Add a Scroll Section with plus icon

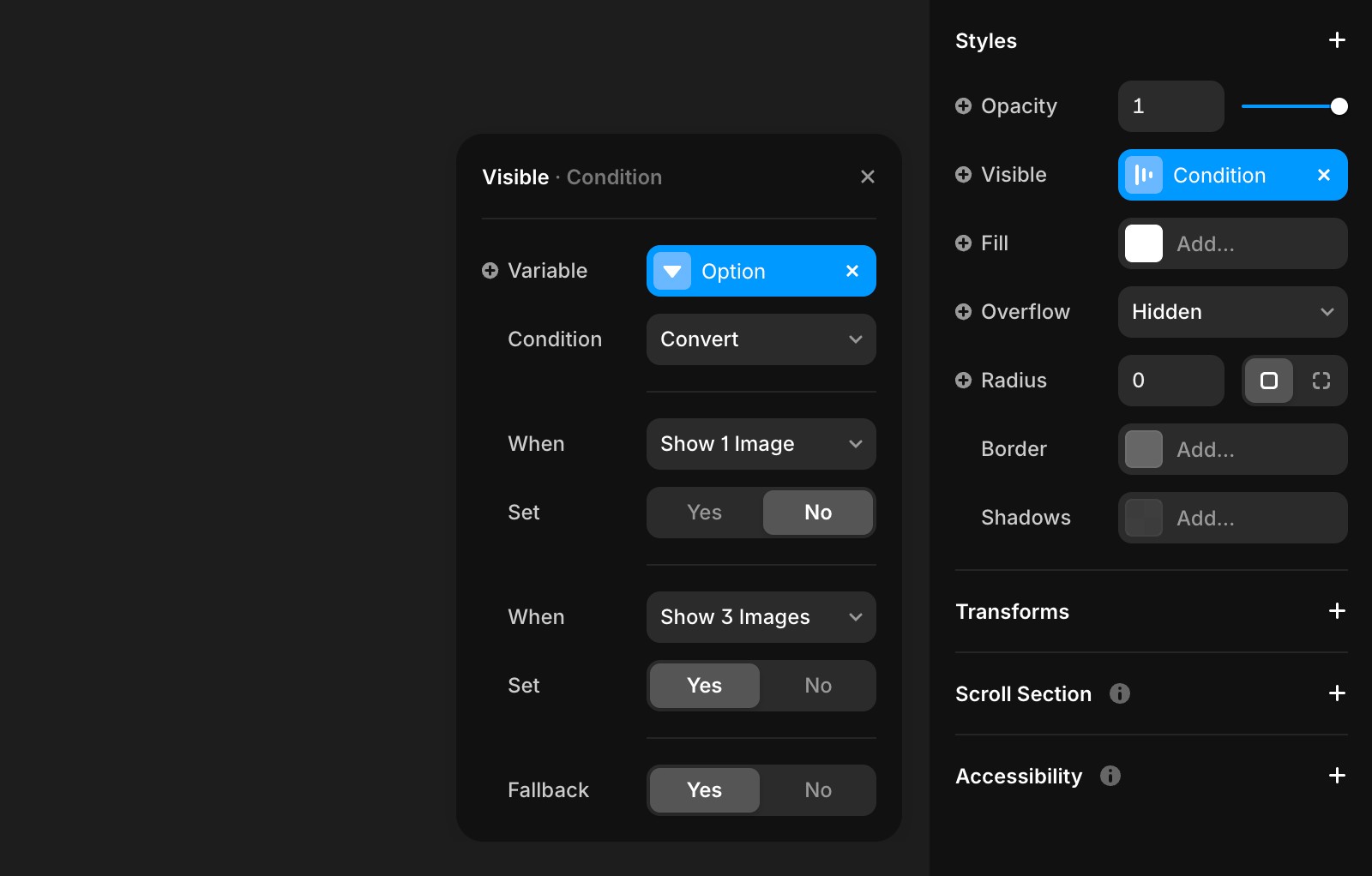[1336, 693]
